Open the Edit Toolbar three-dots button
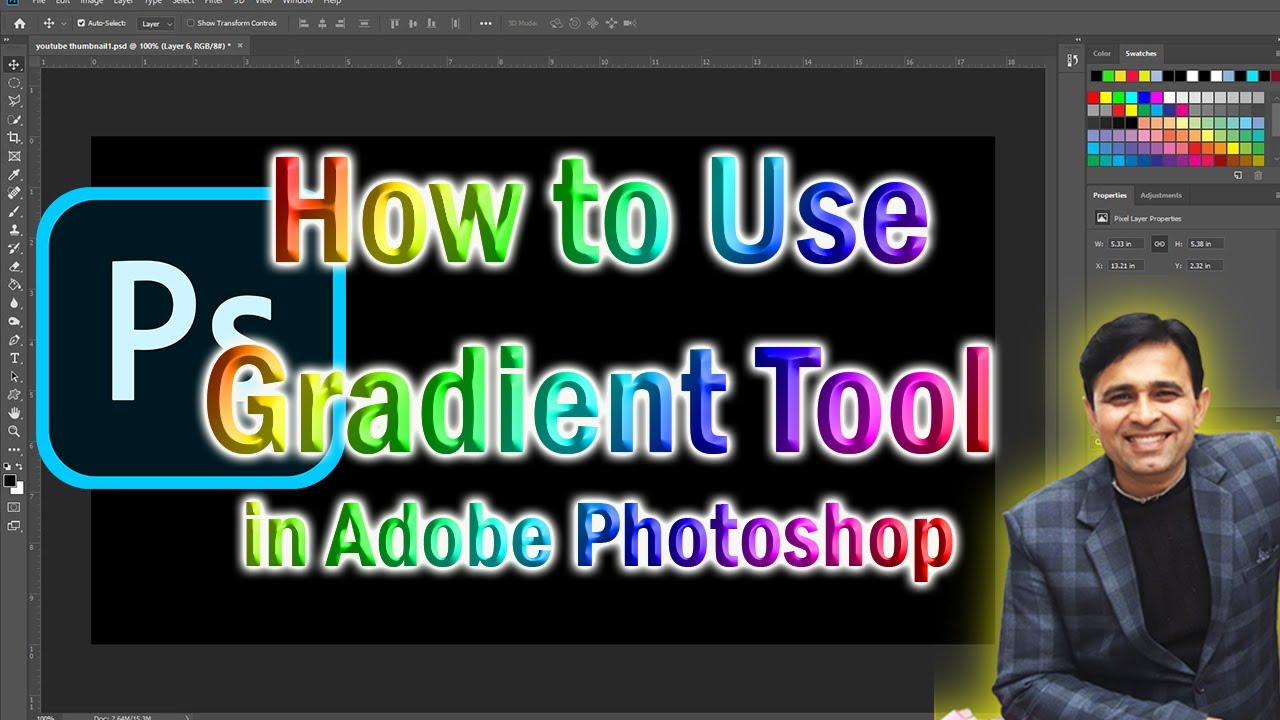The width and height of the screenshot is (1280, 720). (14, 450)
